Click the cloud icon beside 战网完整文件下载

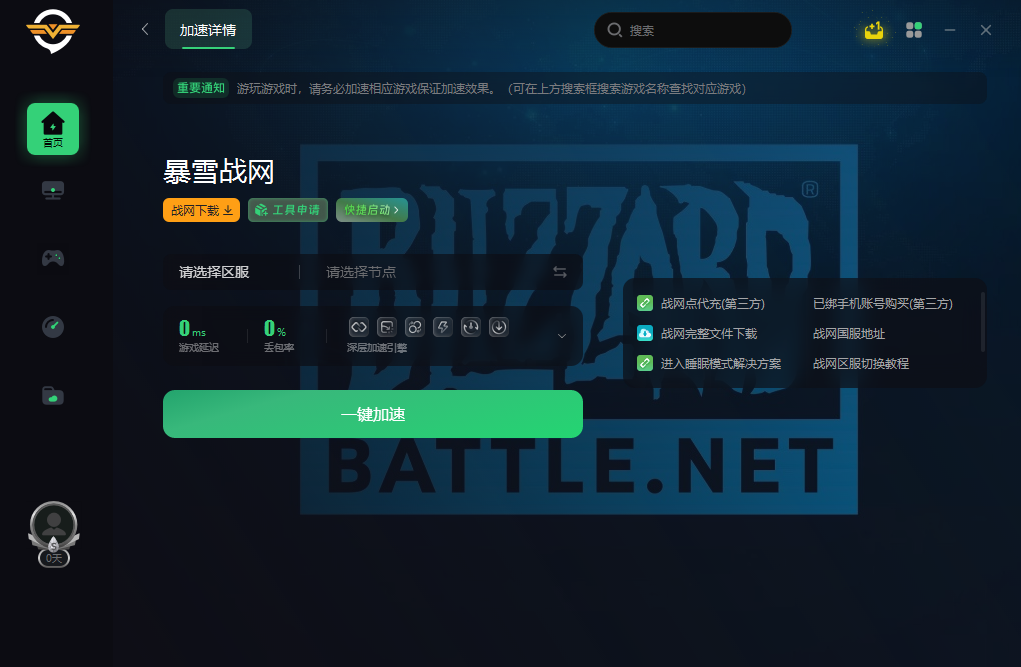(x=645, y=333)
